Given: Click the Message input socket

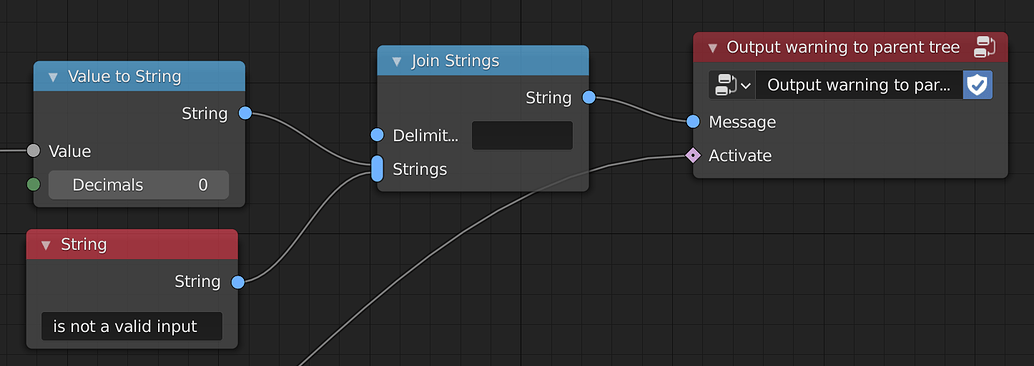Looking at the screenshot, I should pyautogui.click(x=693, y=121).
